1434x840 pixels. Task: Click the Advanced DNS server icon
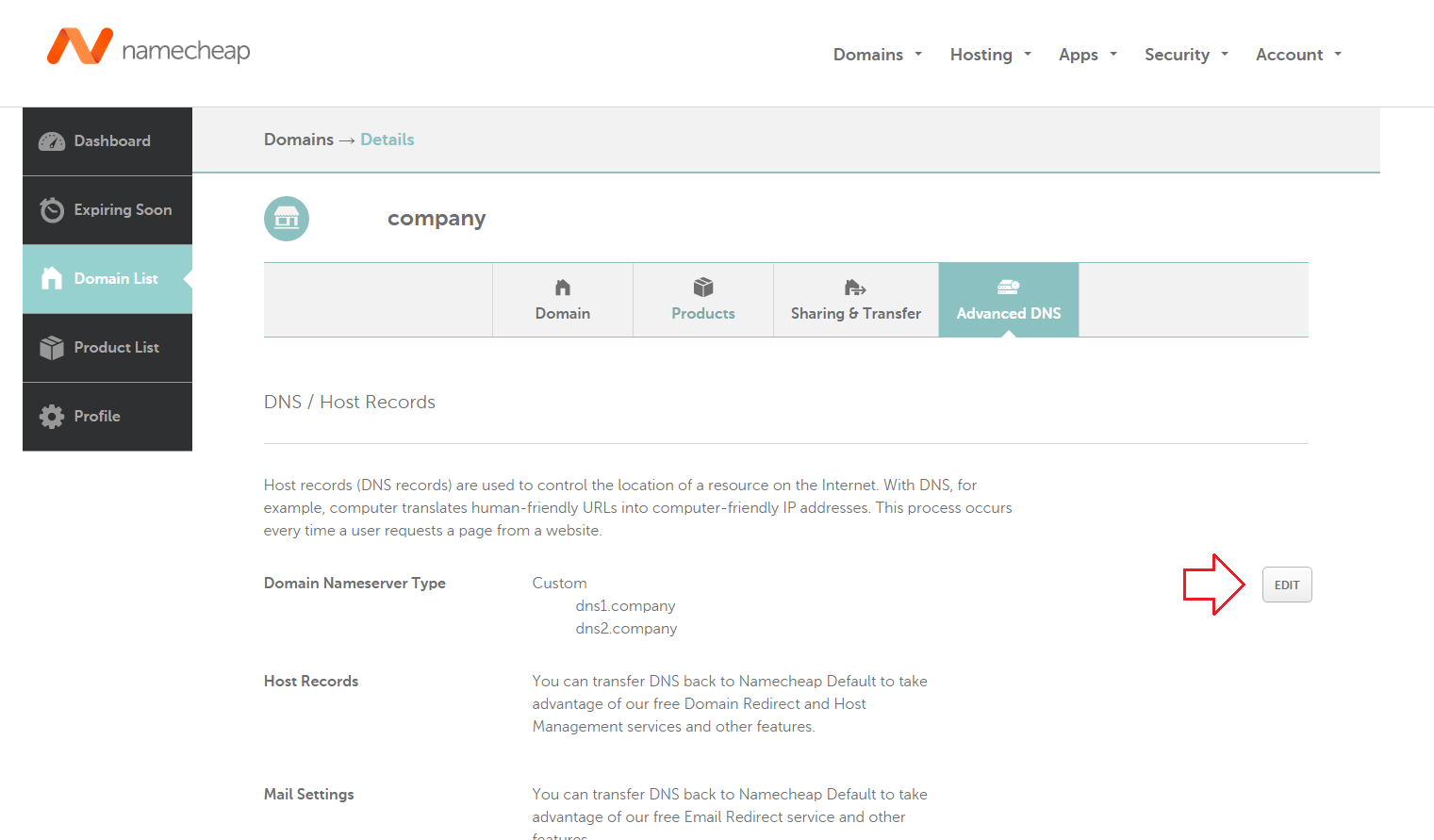coord(1009,288)
